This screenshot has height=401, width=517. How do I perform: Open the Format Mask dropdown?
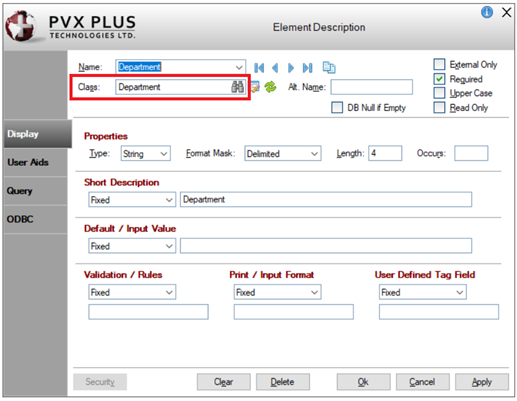coord(283,153)
